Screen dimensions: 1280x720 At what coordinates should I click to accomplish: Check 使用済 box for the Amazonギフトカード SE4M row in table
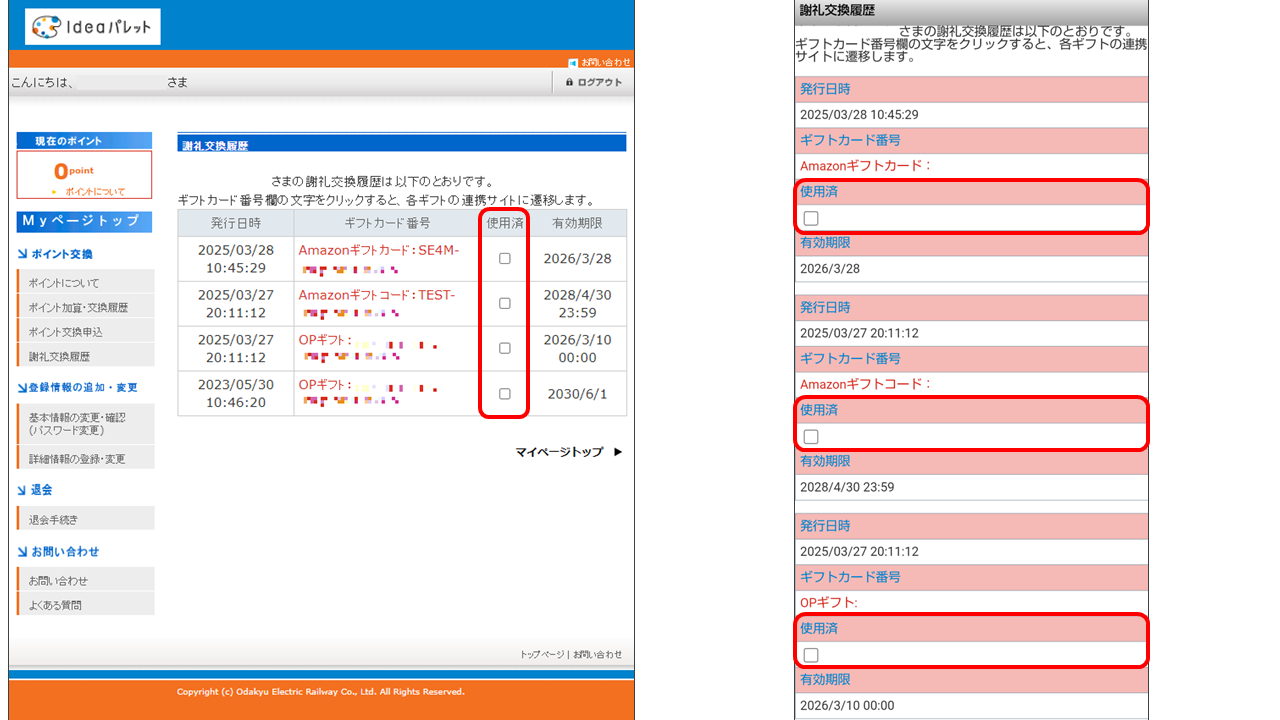pyautogui.click(x=504, y=258)
